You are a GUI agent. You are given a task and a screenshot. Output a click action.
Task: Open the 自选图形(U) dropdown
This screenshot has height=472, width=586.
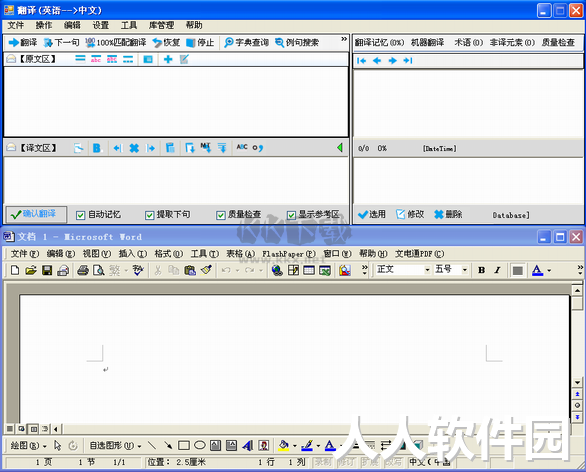click(x=115, y=445)
